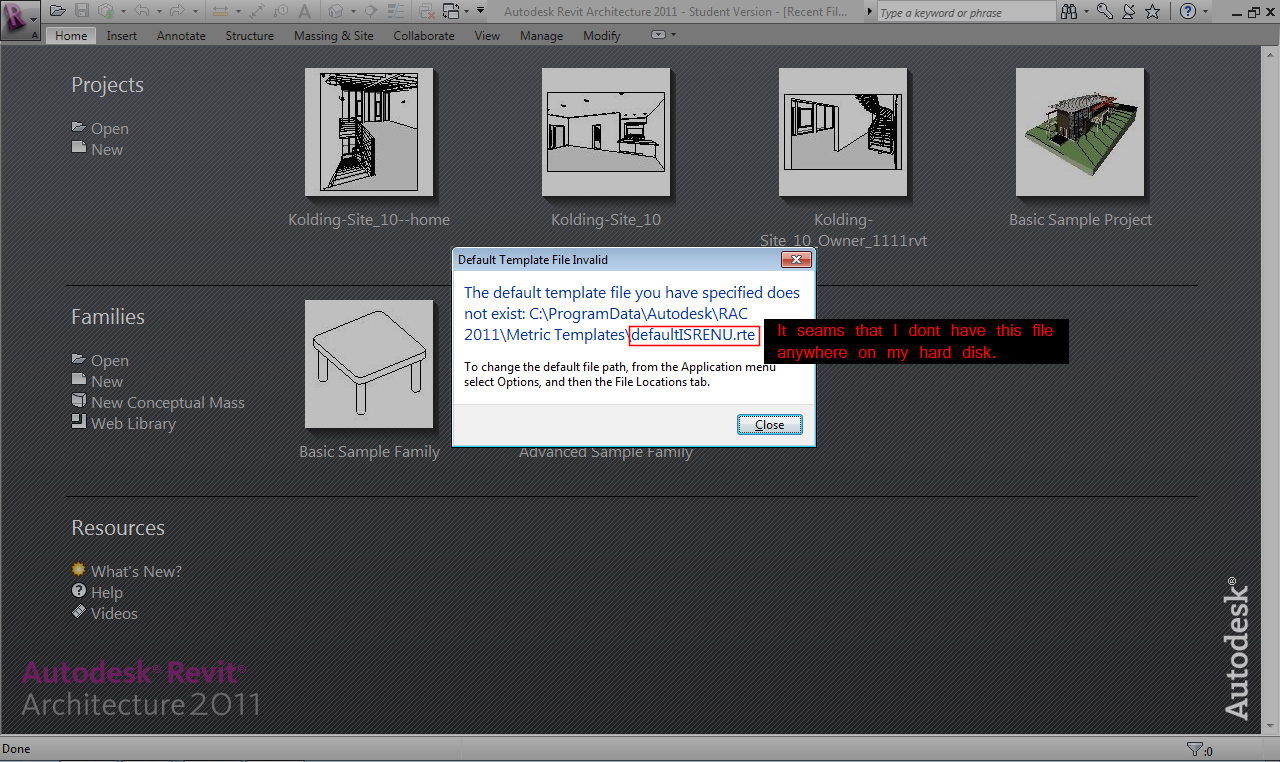The width and height of the screenshot is (1280, 762).
Task: Expand the Synchronize dropdown arrow
Action: 122,11
